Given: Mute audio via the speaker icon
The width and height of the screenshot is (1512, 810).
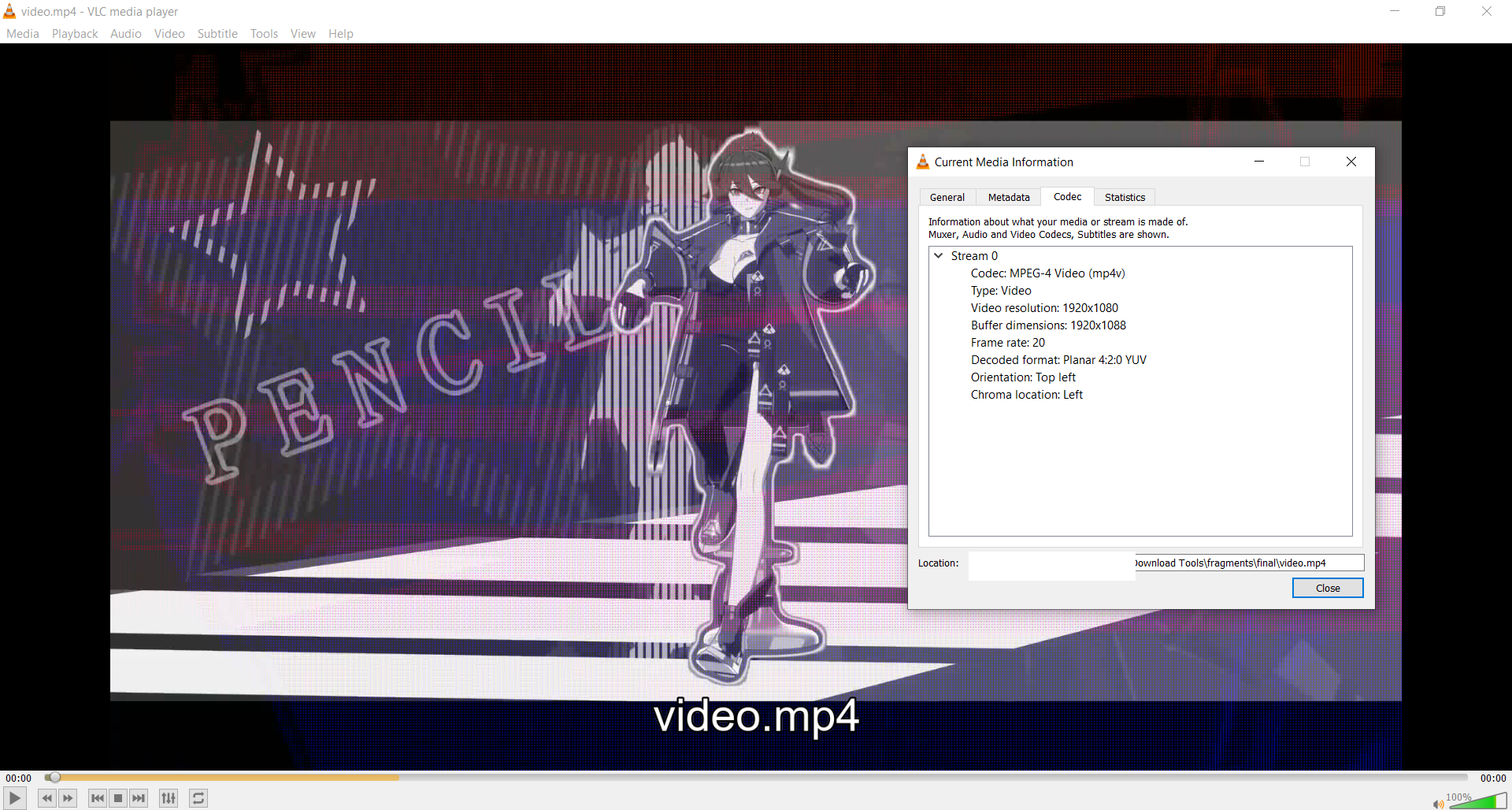Looking at the screenshot, I should click(1438, 804).
